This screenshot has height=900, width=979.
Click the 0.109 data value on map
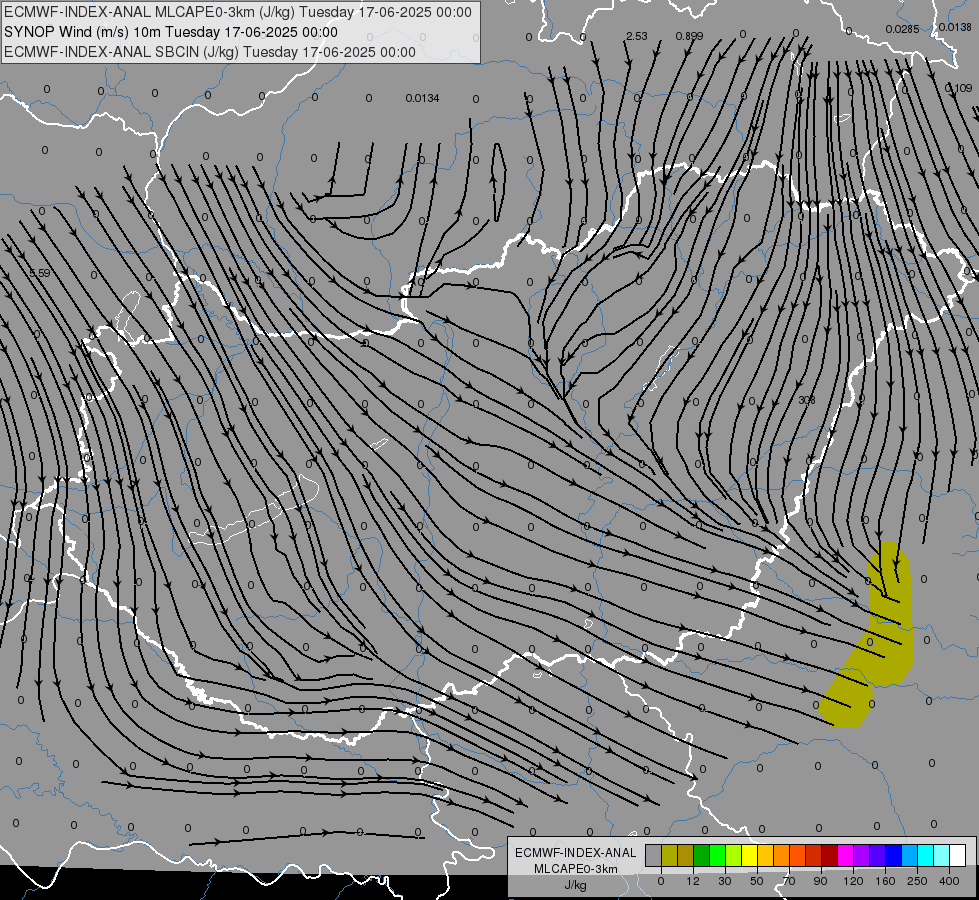[958, 88]
